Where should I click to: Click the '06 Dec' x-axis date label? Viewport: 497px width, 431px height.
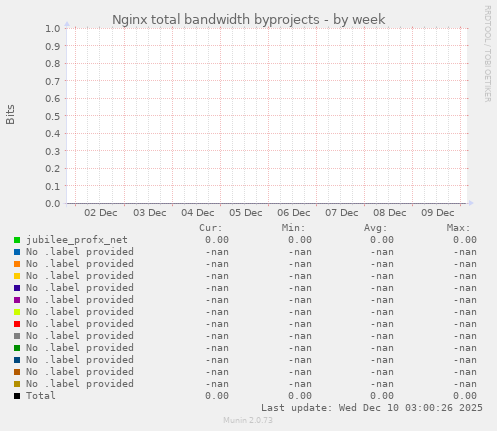coord(294,213)
